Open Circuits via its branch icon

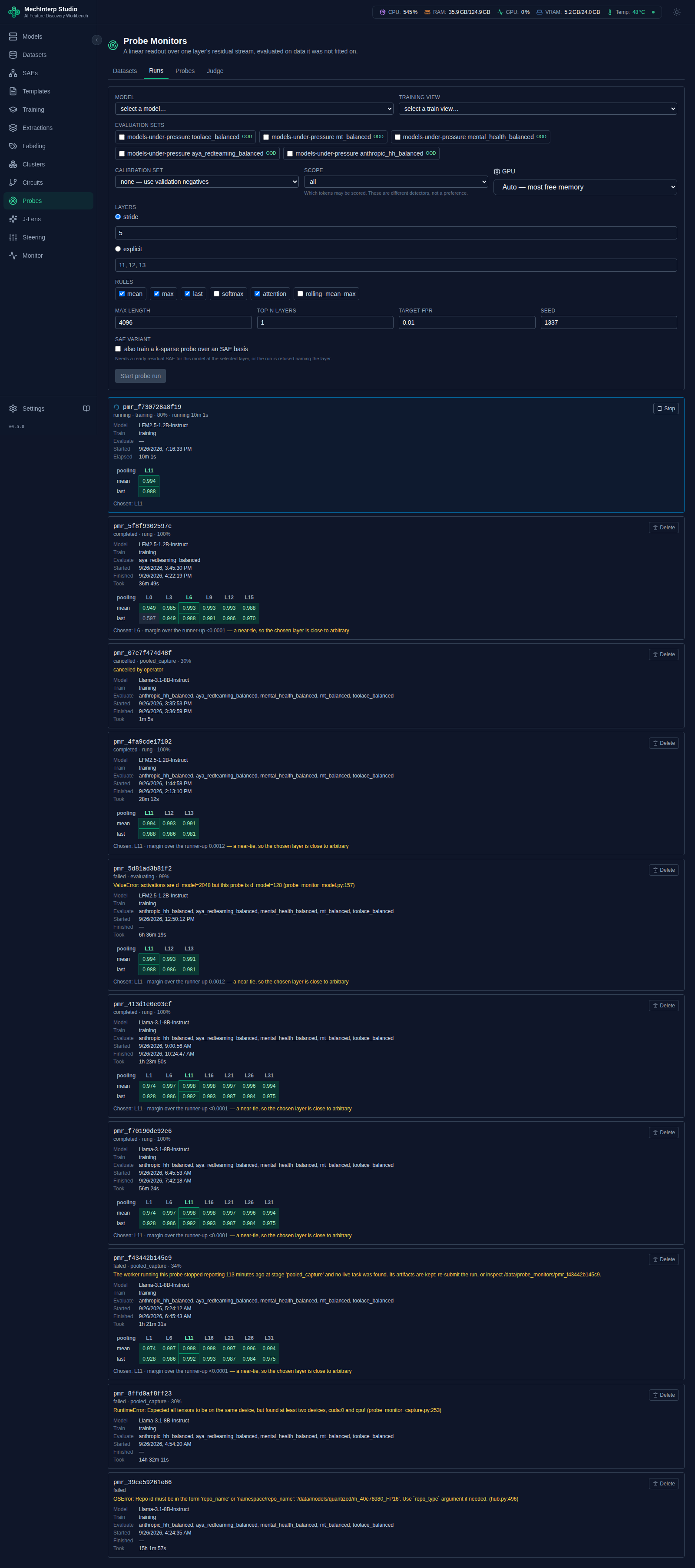click(13, 183)
